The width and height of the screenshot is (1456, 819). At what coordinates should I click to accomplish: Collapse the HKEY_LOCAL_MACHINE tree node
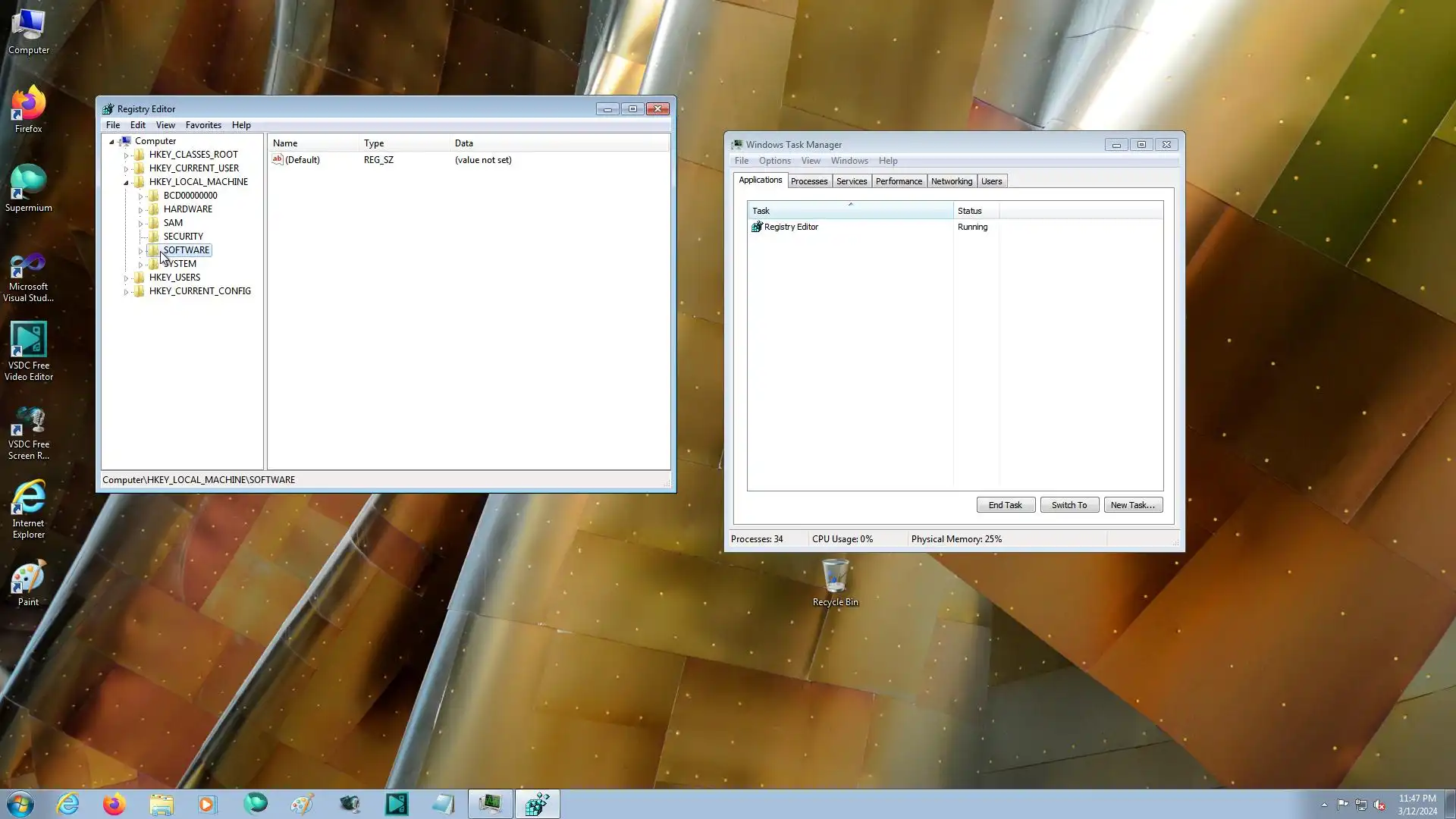pyautogui.click(x=127, y=182)
